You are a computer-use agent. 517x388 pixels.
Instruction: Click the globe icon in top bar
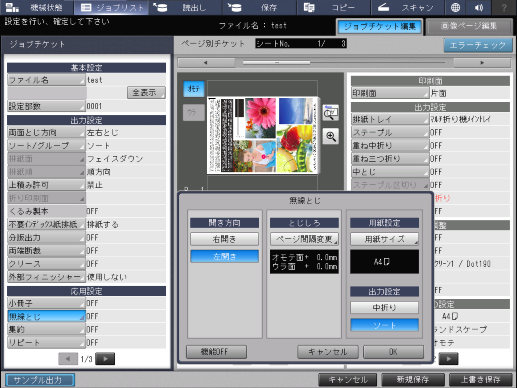pyautogui.click(x=455, y=7)
